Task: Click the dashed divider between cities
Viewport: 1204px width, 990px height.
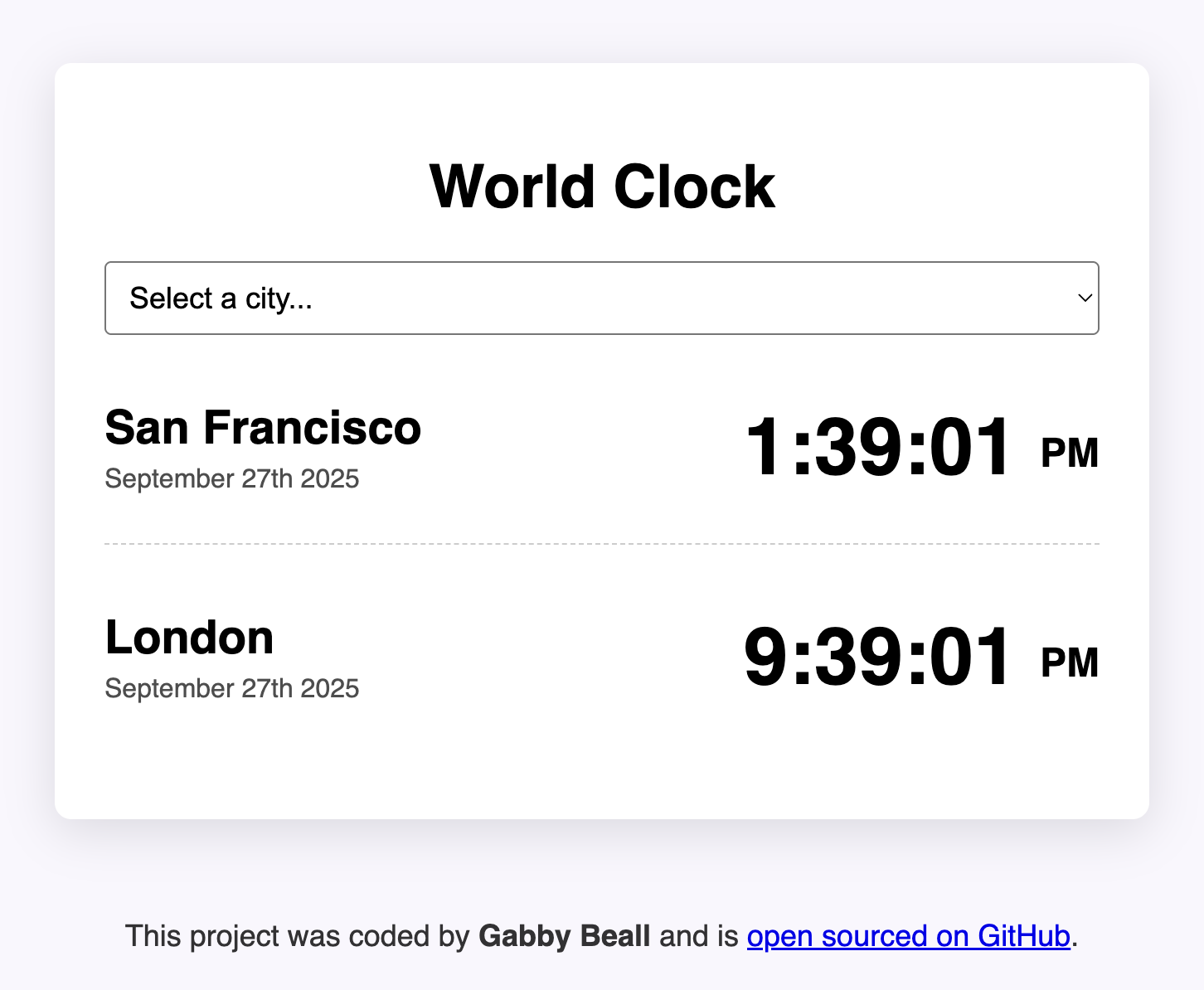Action: coord(601,543)
